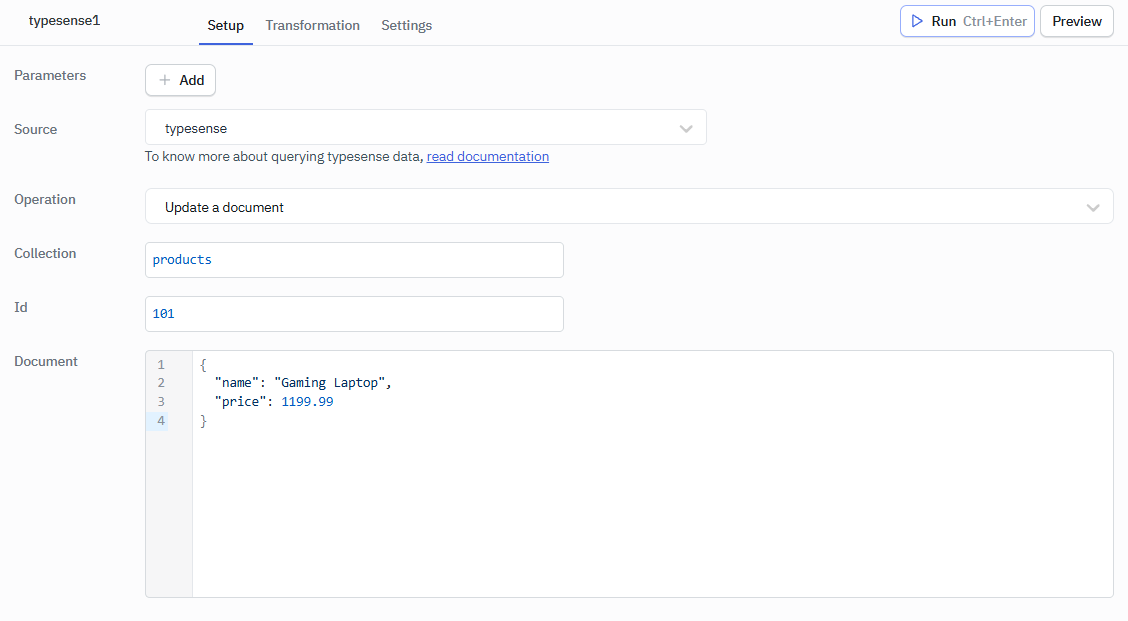Switch to the Setup tab

click(x=225, y=25)
